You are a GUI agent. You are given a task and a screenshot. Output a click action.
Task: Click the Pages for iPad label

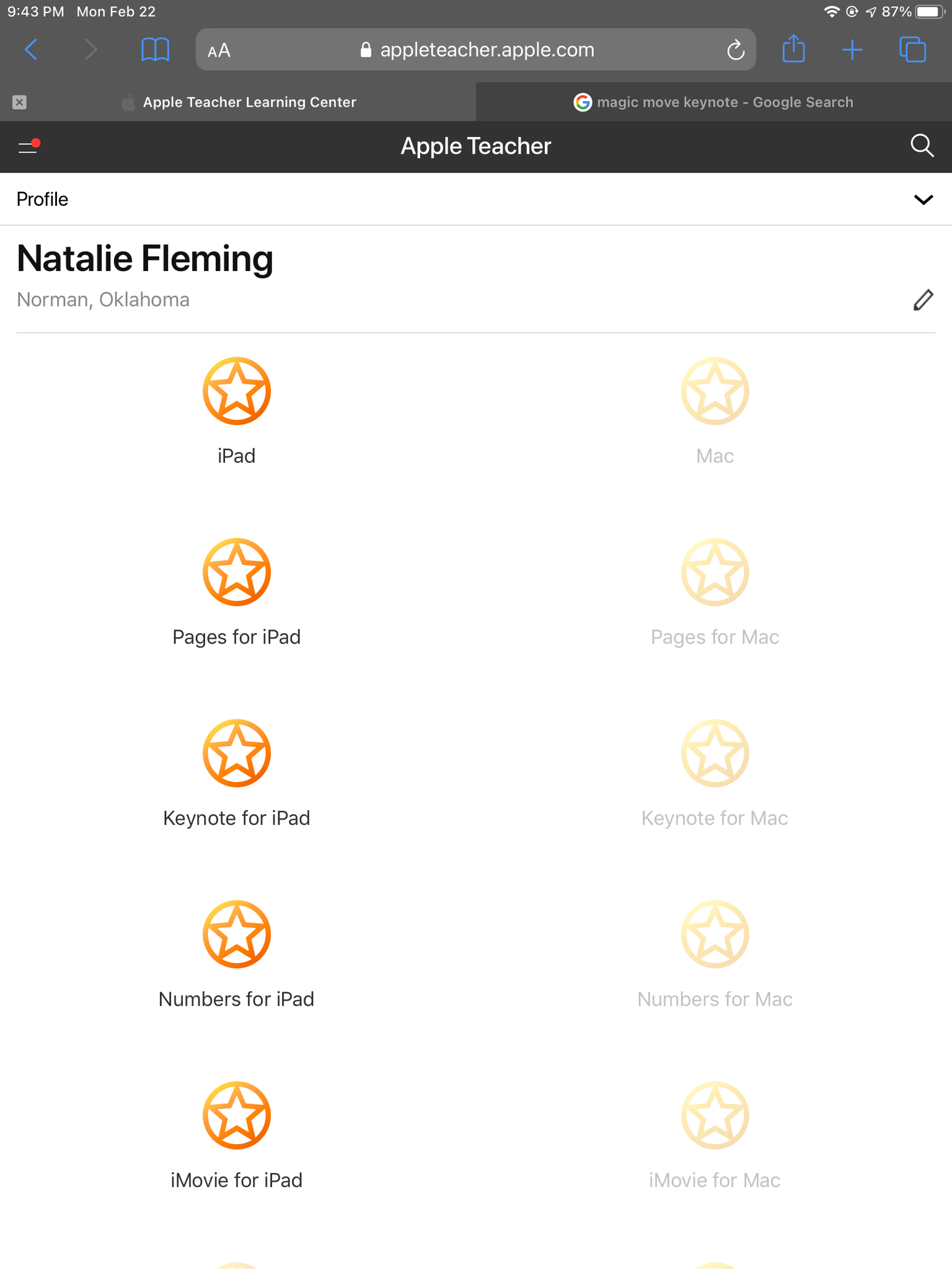tap(237, 637)
